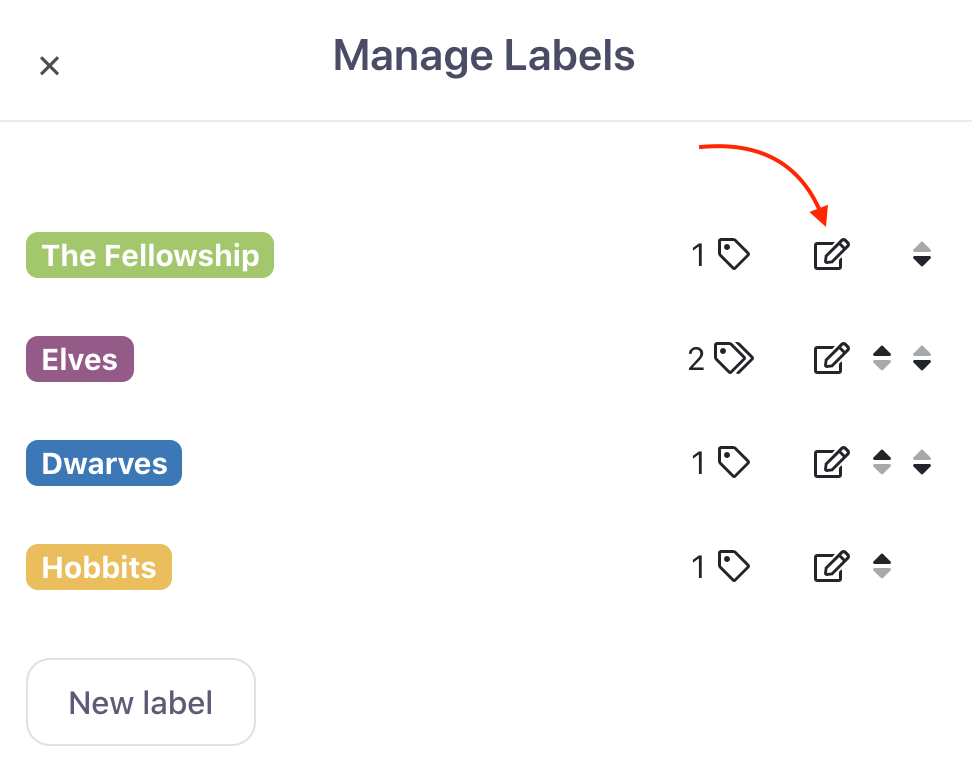Move the Hobbits label up
The height and width of the screenshot is (782, 972).
881,566
